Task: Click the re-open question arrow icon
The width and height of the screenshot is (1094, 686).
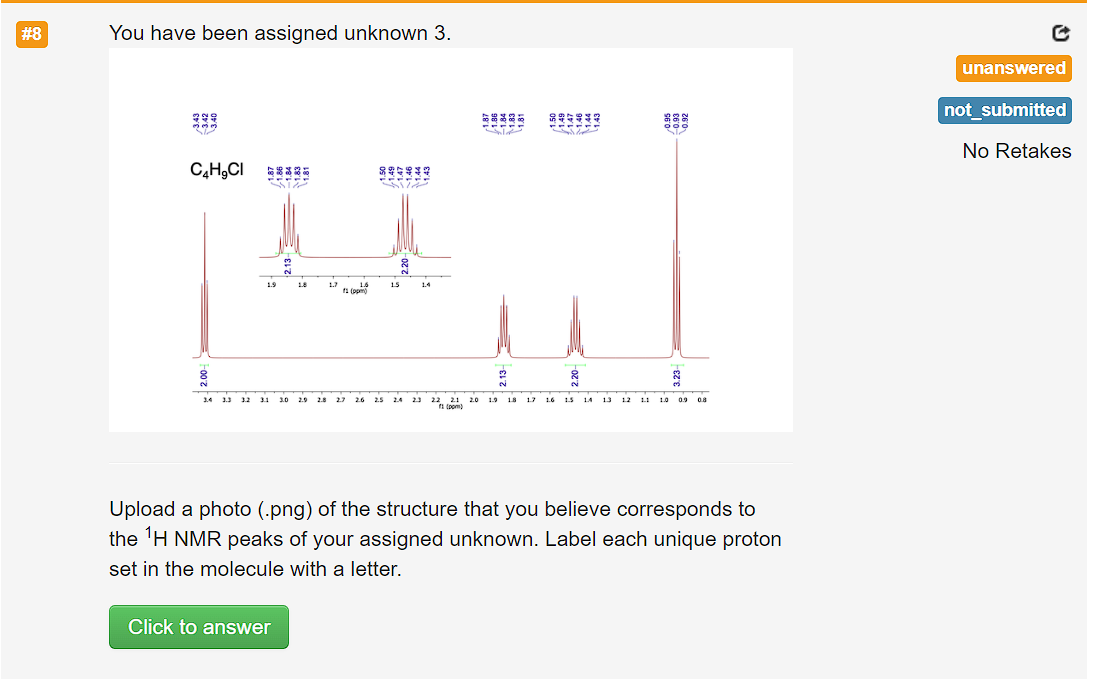Action: coord(1060,33)
